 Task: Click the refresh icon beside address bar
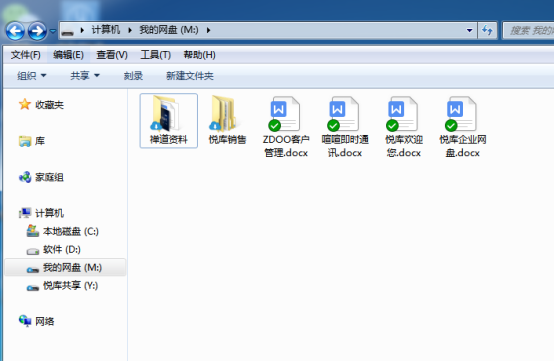pyautogui.click(x=488, y=30)
